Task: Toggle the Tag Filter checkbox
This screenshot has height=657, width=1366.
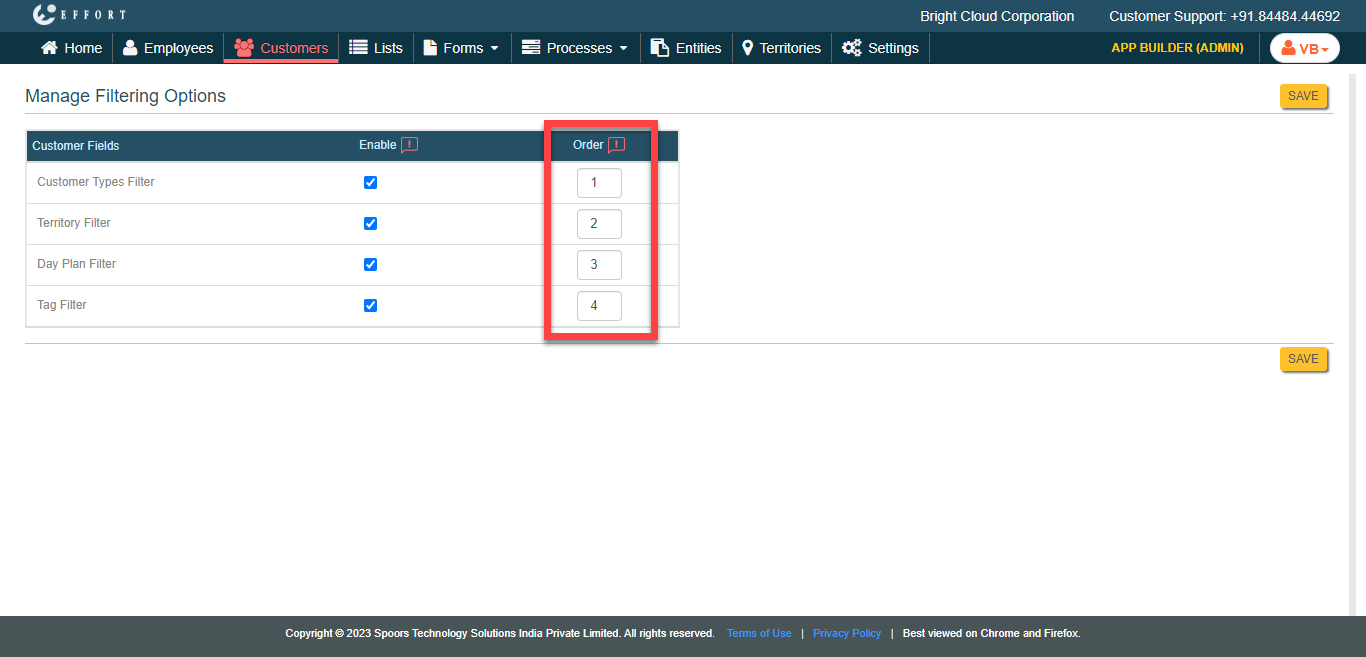Action: point(370,306)
